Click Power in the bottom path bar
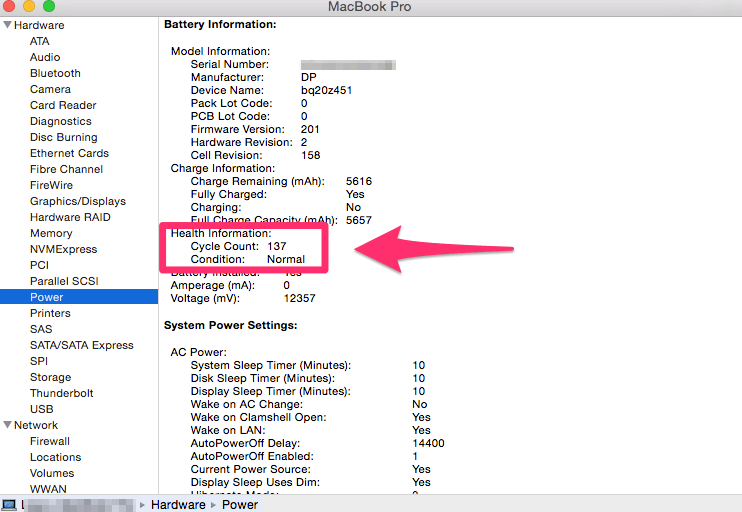The image size is (742, 512). 240,505
